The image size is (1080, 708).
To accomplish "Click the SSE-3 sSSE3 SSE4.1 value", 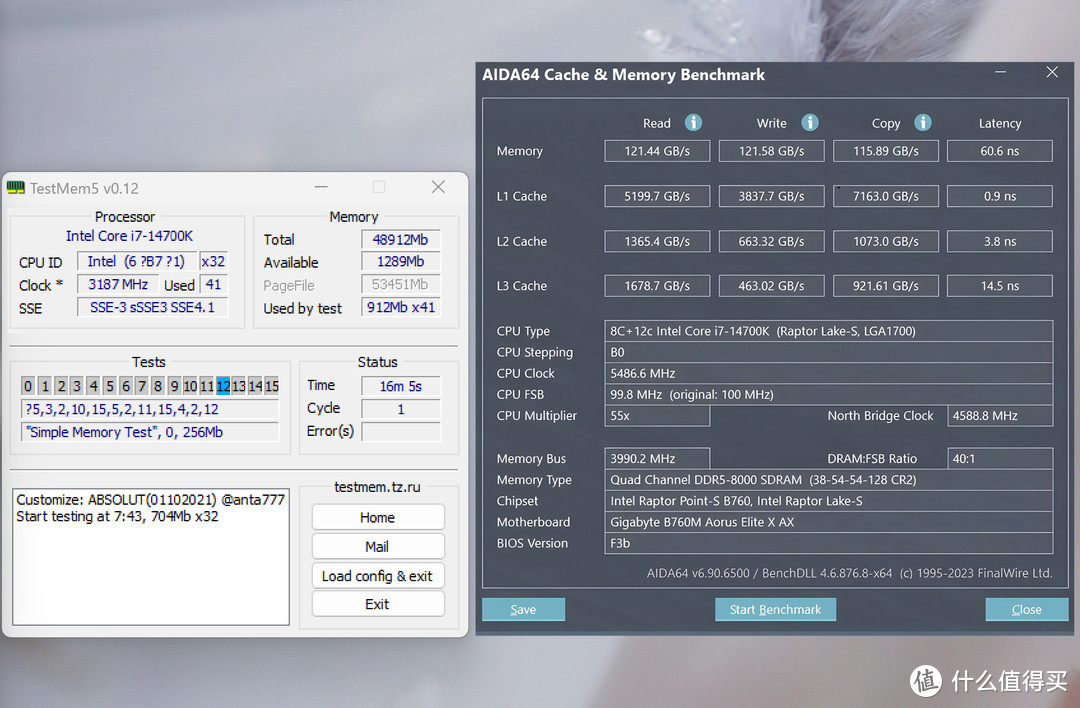I will 152,307.
